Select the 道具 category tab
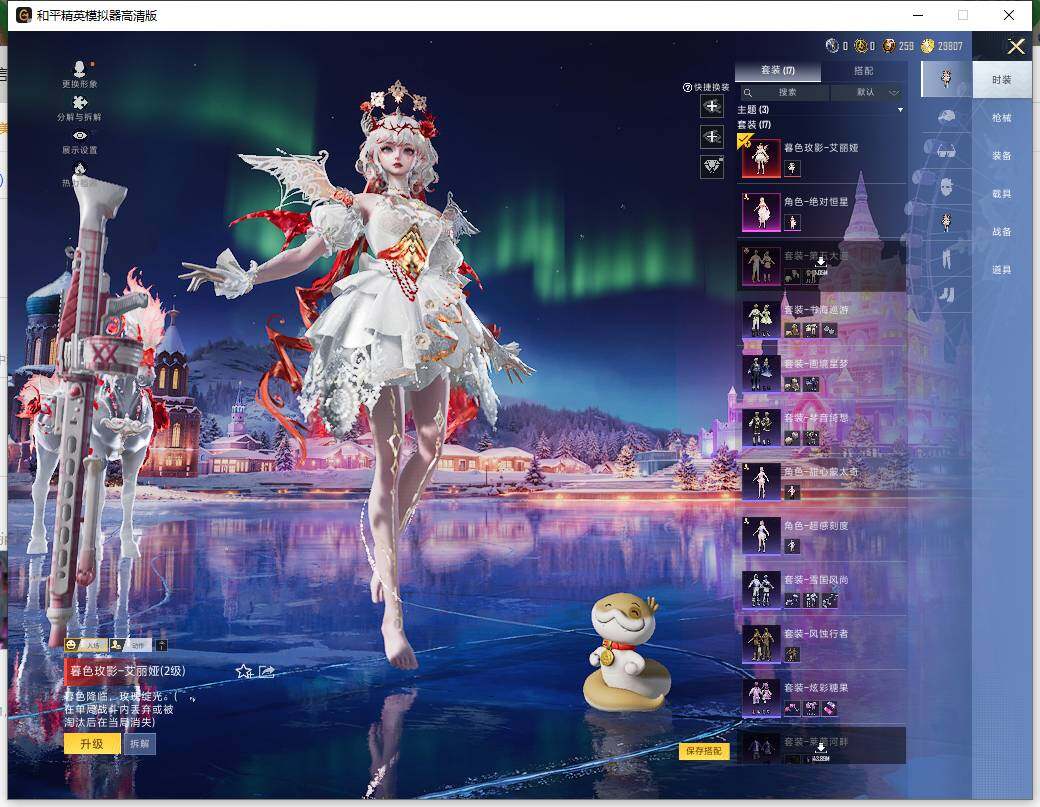The image size is (1040, 807). 1002,269
